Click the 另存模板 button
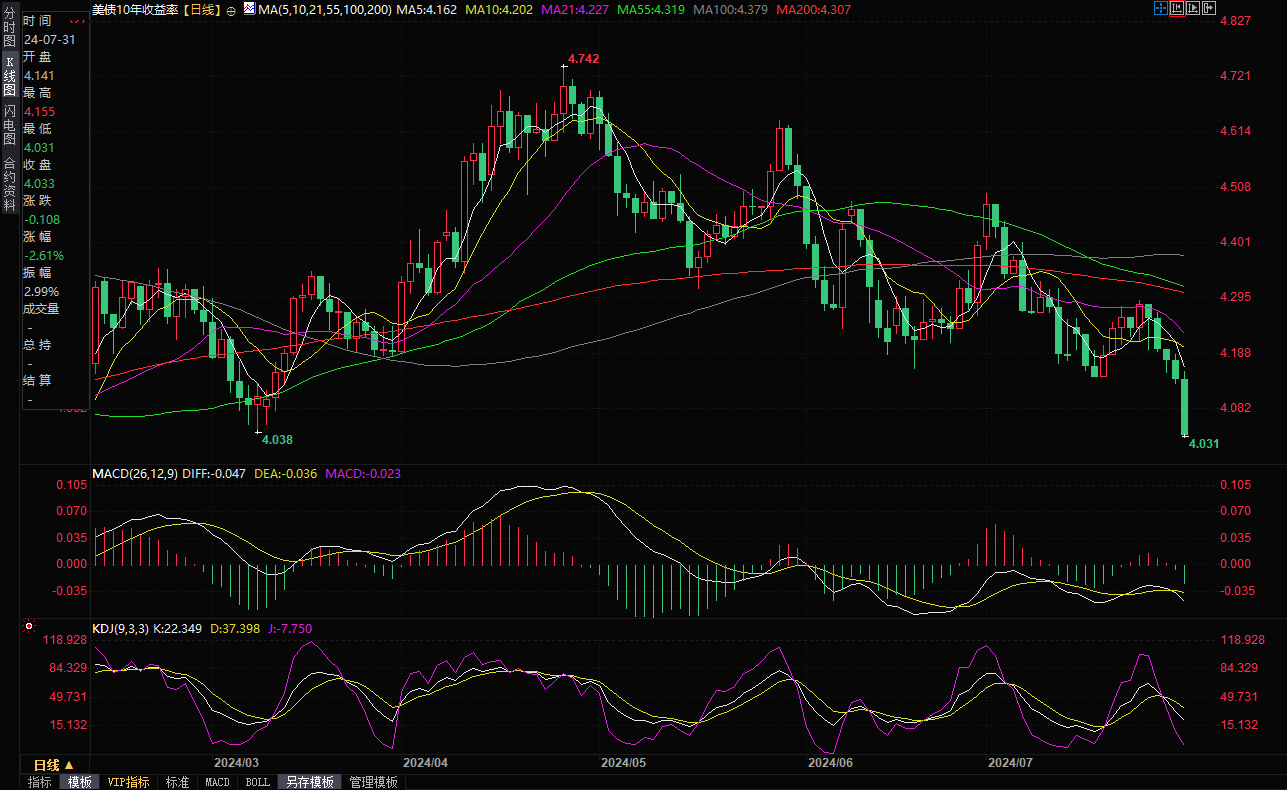Screen dimensions: 1287x790 point(309,782)
